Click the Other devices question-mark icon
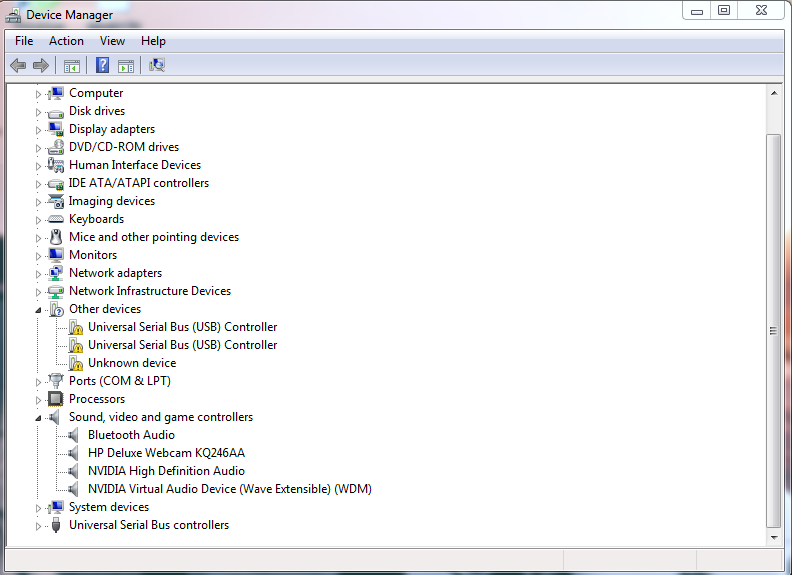792x575 pixels. (x=56, y=309)
